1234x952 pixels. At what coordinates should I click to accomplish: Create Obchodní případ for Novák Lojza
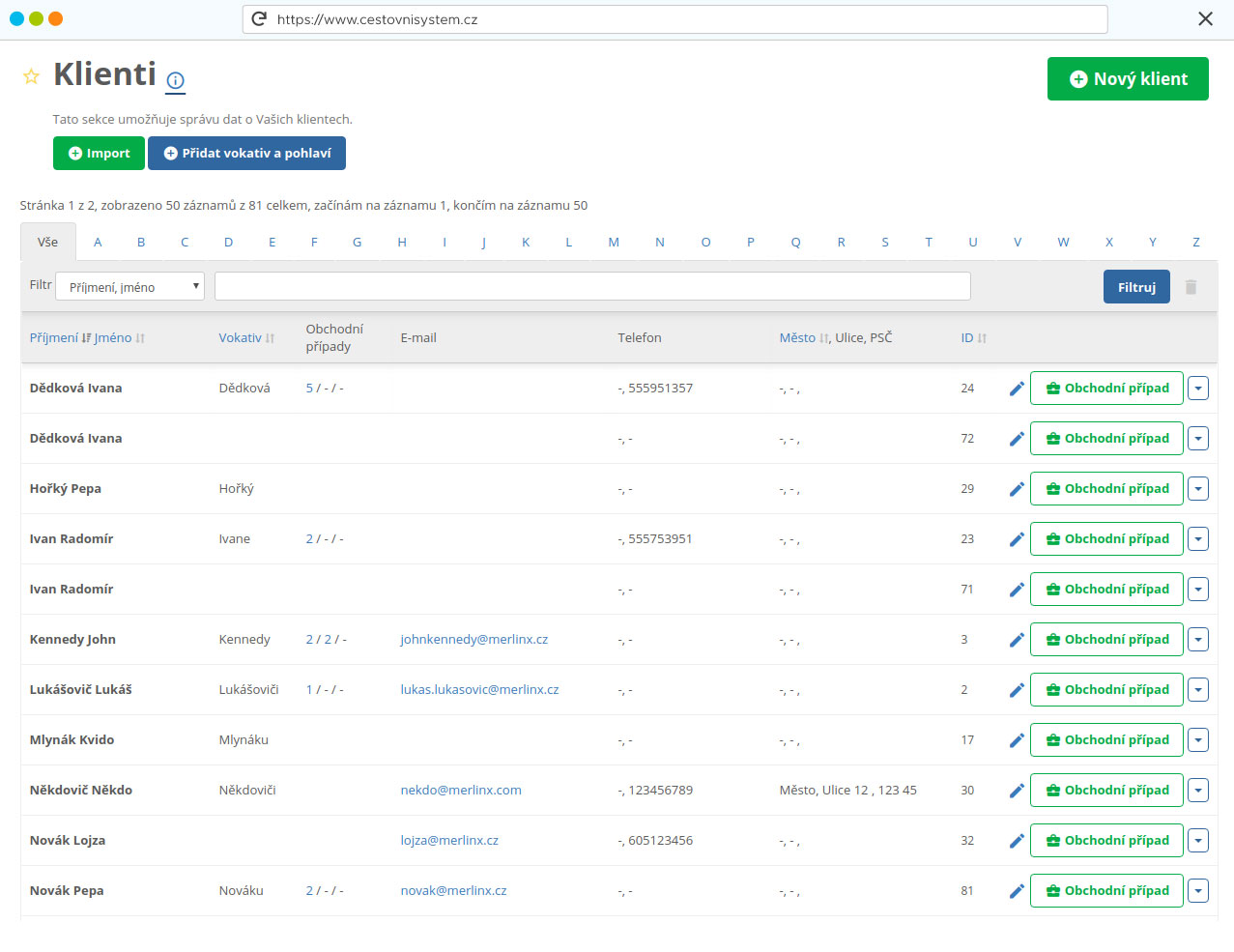[1106, 841]
